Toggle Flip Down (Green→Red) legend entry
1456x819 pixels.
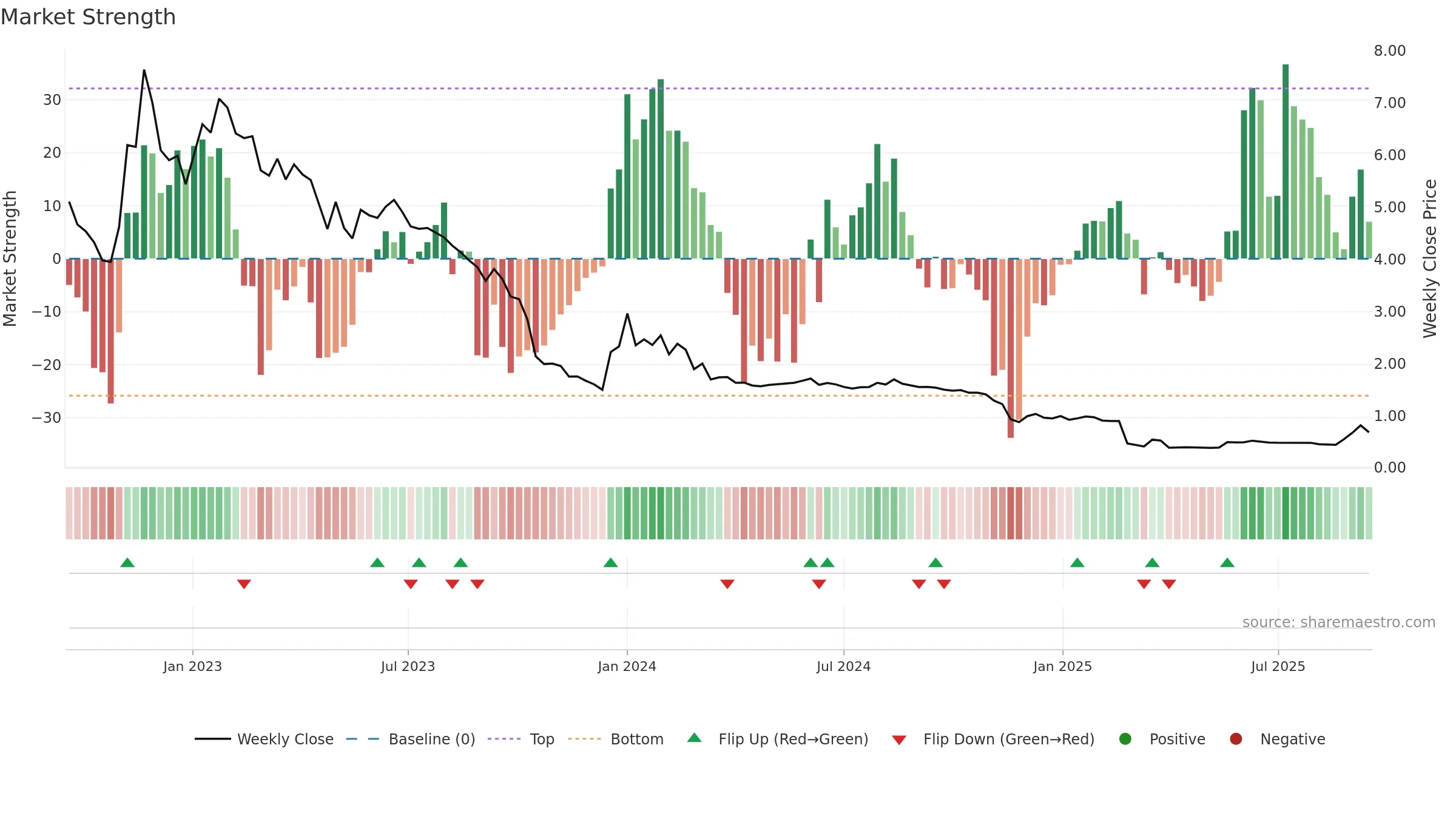pyautogui.click(x=993, y=739)
